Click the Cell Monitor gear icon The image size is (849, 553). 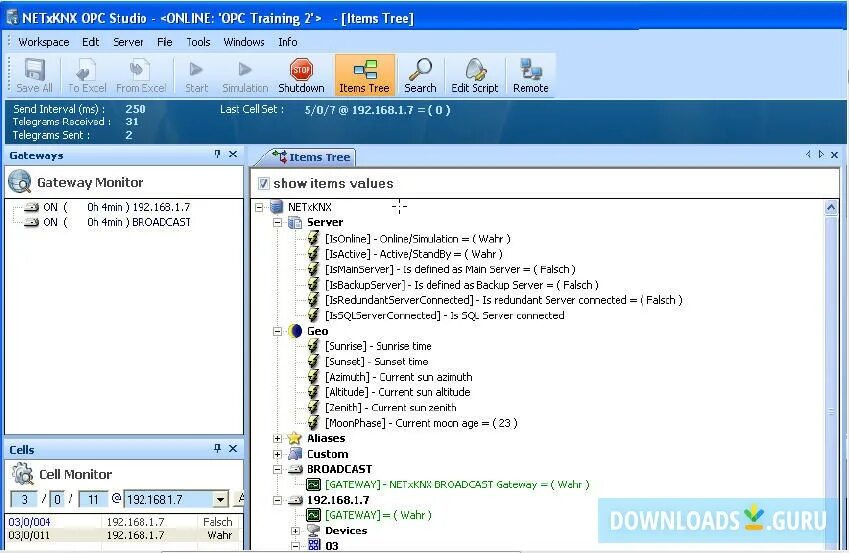(x=23, y=473)
